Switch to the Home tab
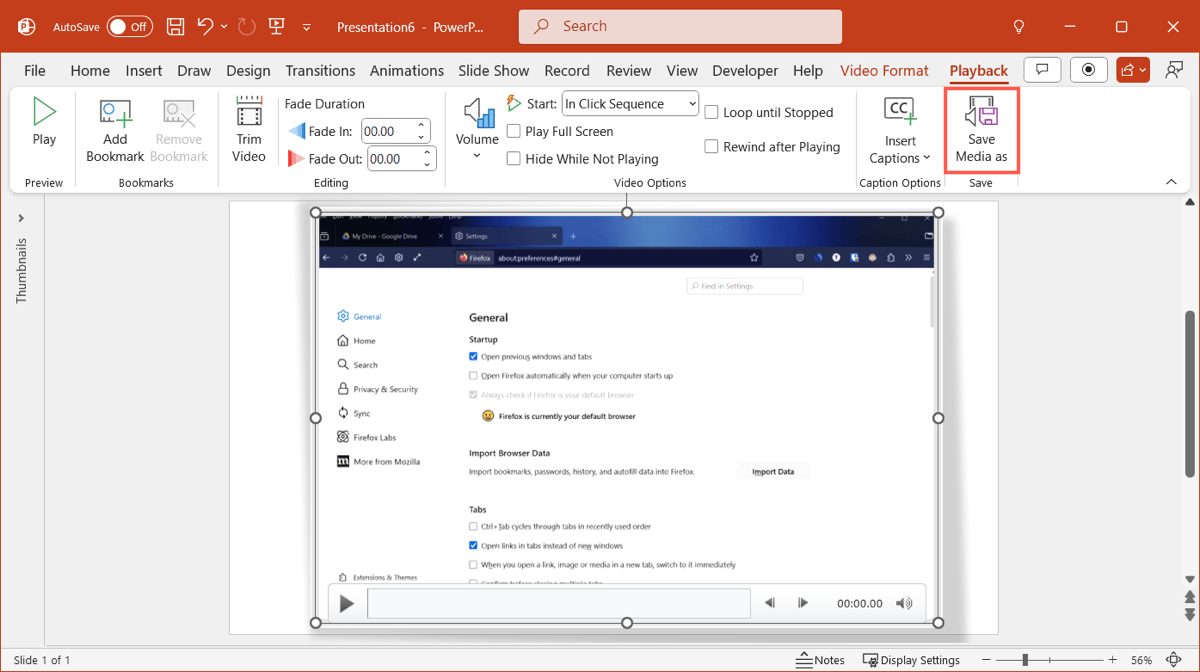The image size is (1200, 672). [90, 70]
